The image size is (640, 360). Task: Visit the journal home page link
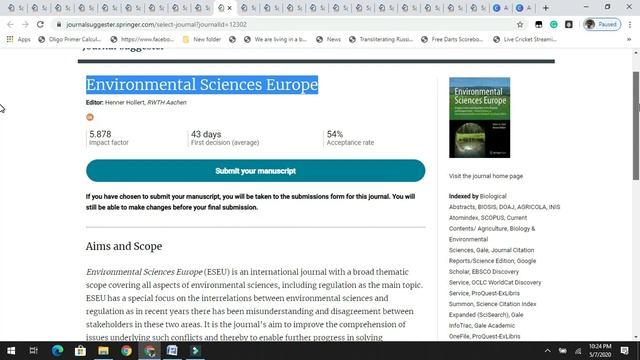tap(486, 176)
